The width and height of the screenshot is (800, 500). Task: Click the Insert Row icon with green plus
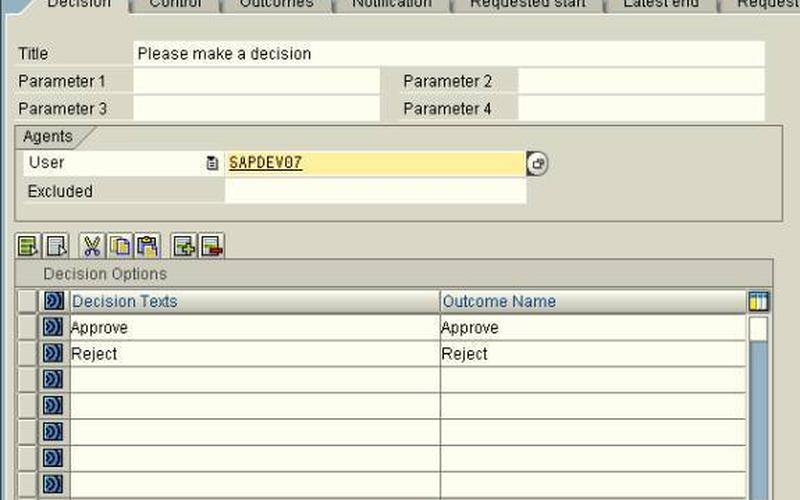[183, 245]
